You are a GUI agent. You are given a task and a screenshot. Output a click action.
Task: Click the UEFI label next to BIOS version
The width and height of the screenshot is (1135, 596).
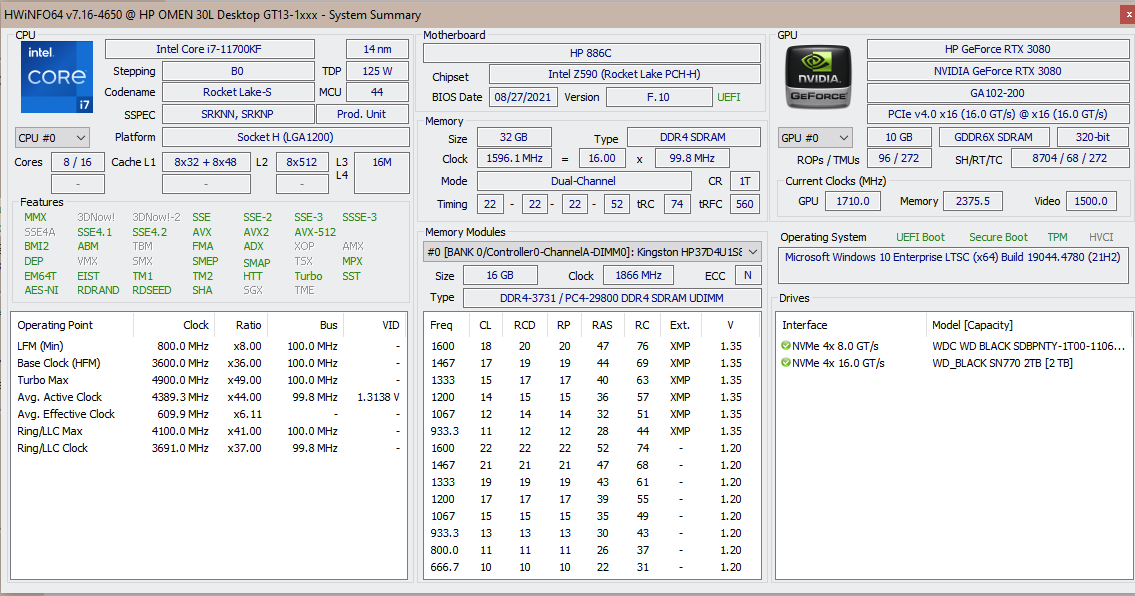[729, 97]
